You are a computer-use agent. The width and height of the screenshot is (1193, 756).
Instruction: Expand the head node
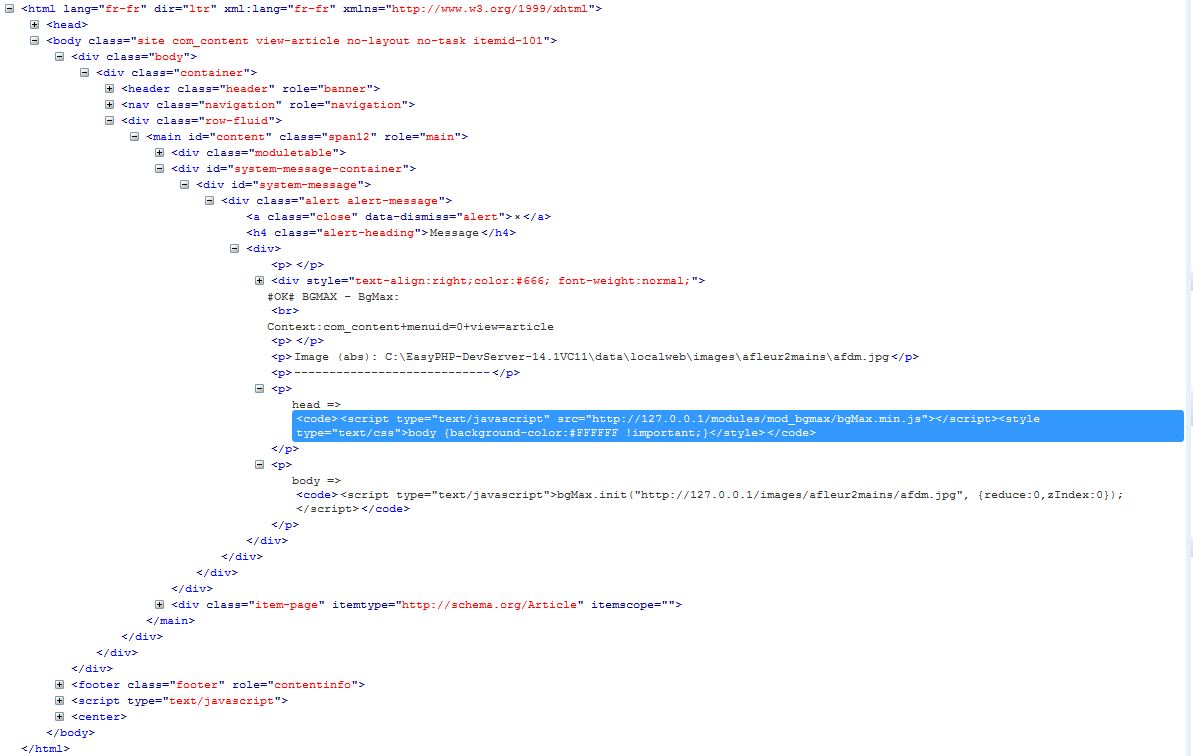click(x=34, y=25)
